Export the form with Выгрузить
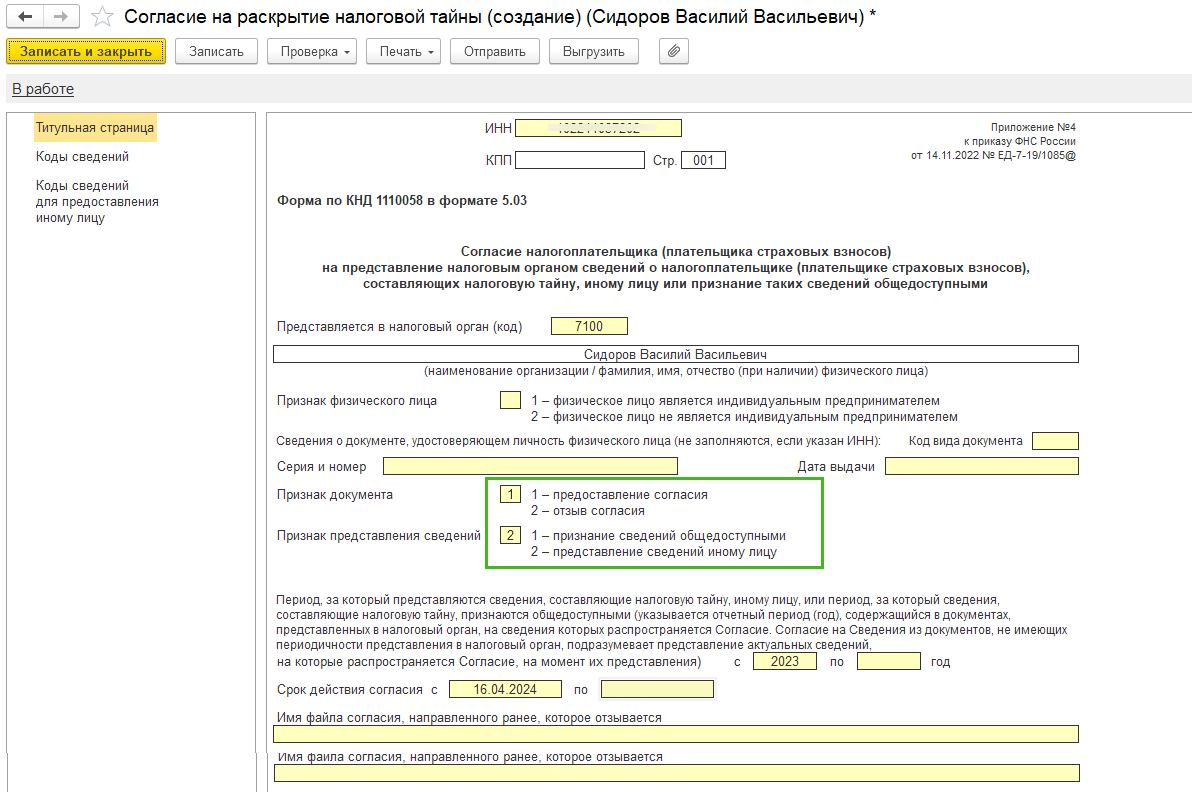This screenshot has height=792, width=1192. (x=594, y=52)
